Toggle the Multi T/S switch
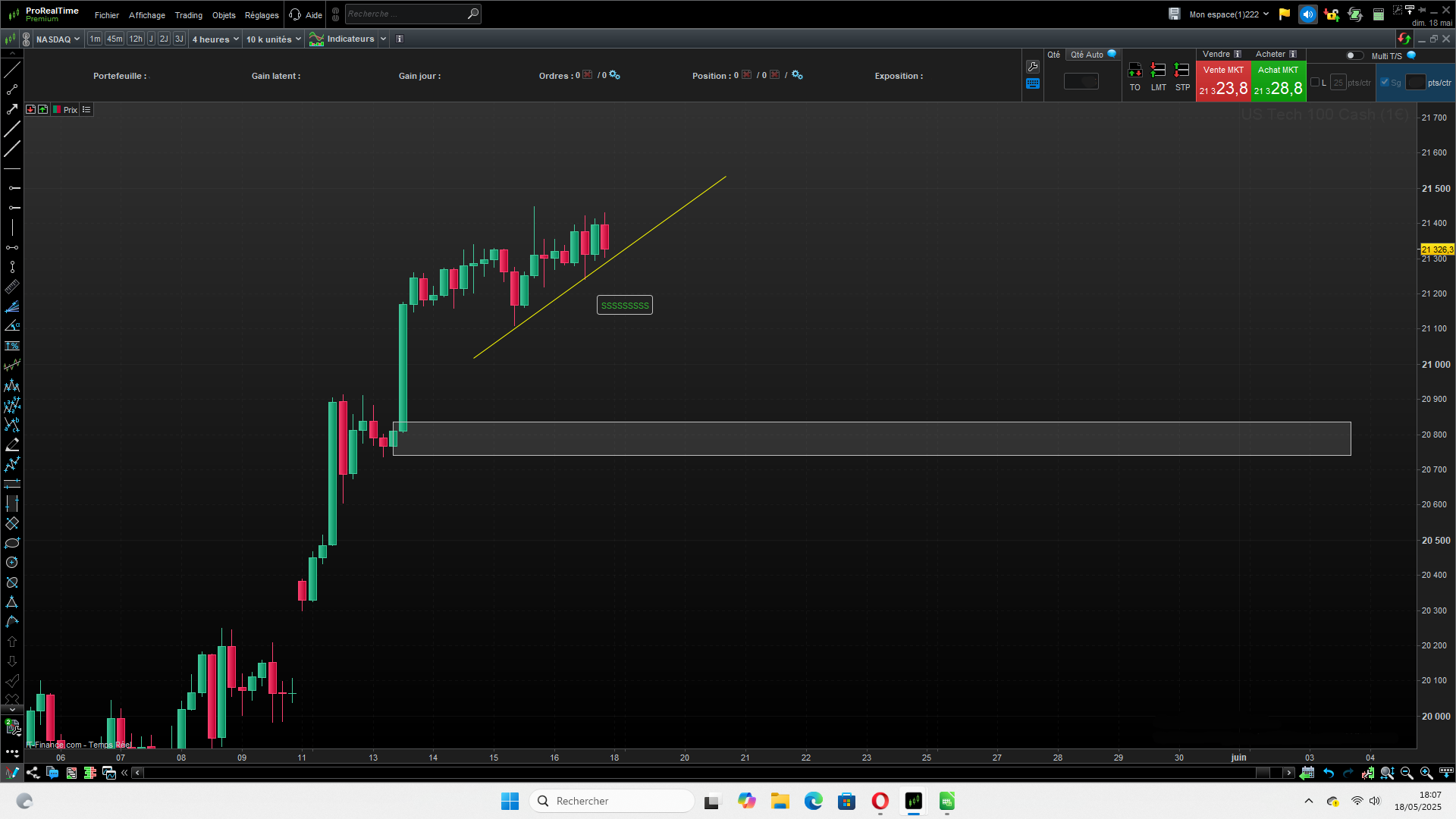The image size is (1456, 819). 1354,55
